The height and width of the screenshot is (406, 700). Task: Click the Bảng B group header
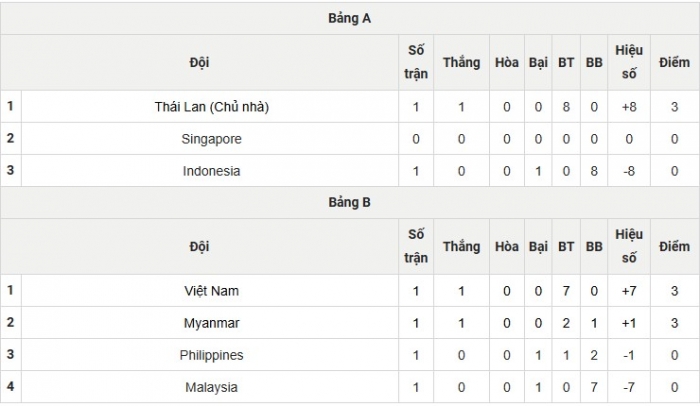click(x=350, y=203)
